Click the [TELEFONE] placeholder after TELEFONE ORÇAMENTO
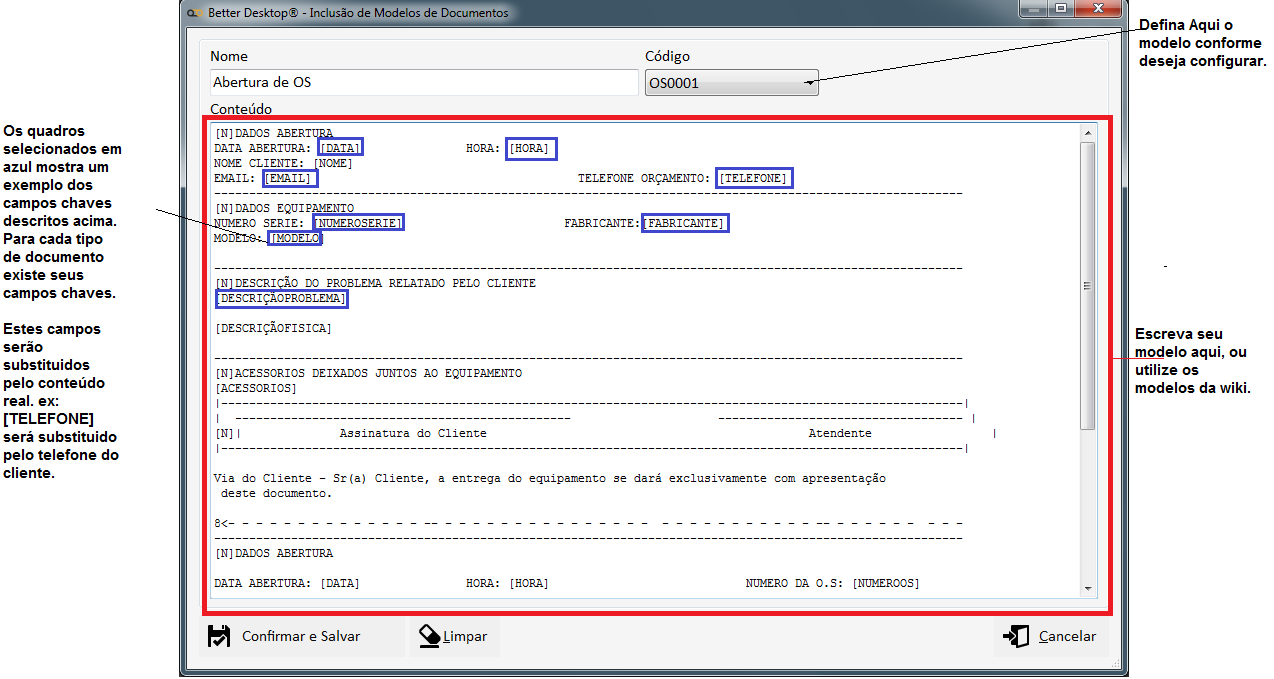The width and height of the screenshot is (1274, 679). [754, 178]
